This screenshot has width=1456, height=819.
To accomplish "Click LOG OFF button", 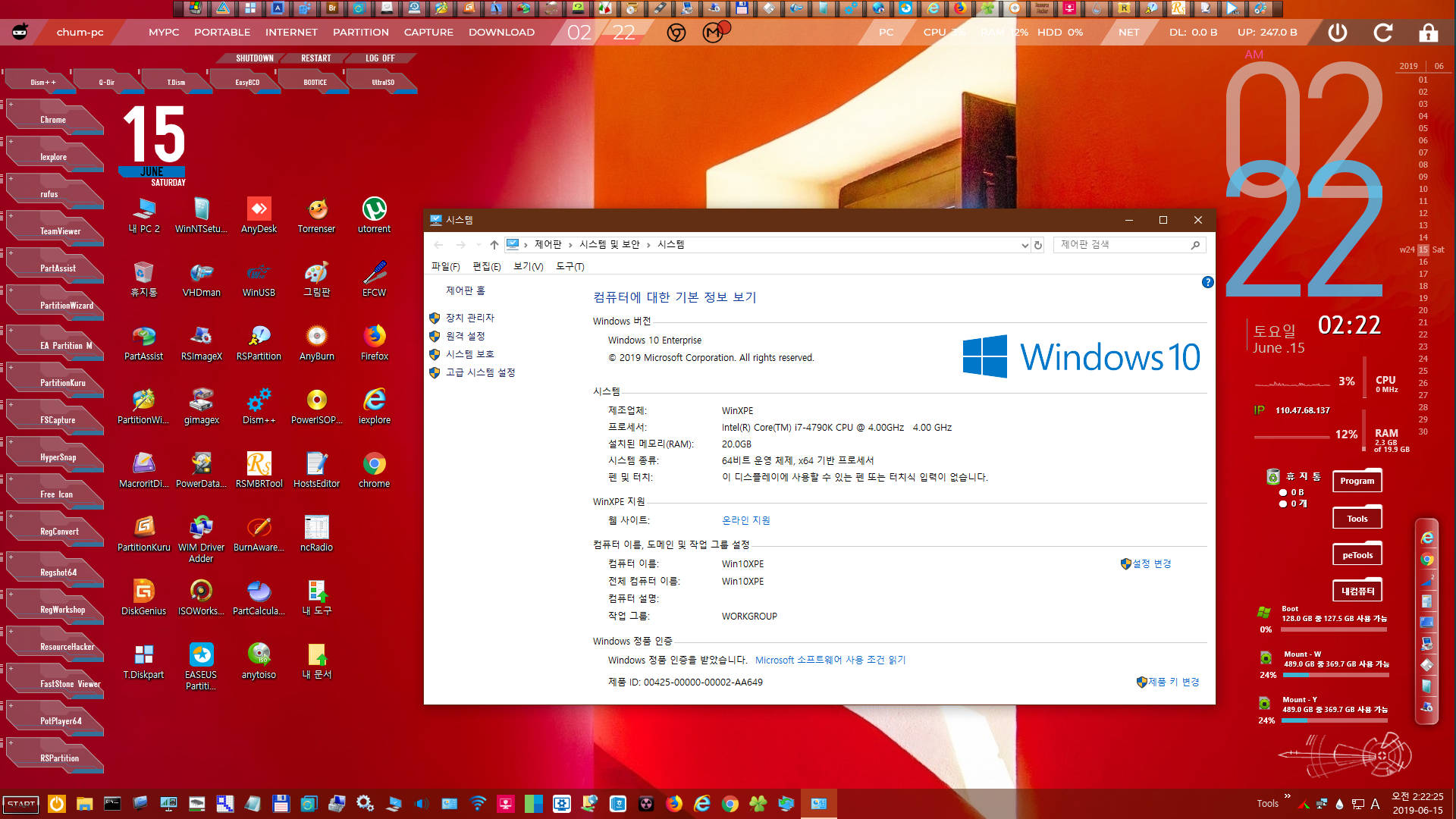I will point(380,58).
